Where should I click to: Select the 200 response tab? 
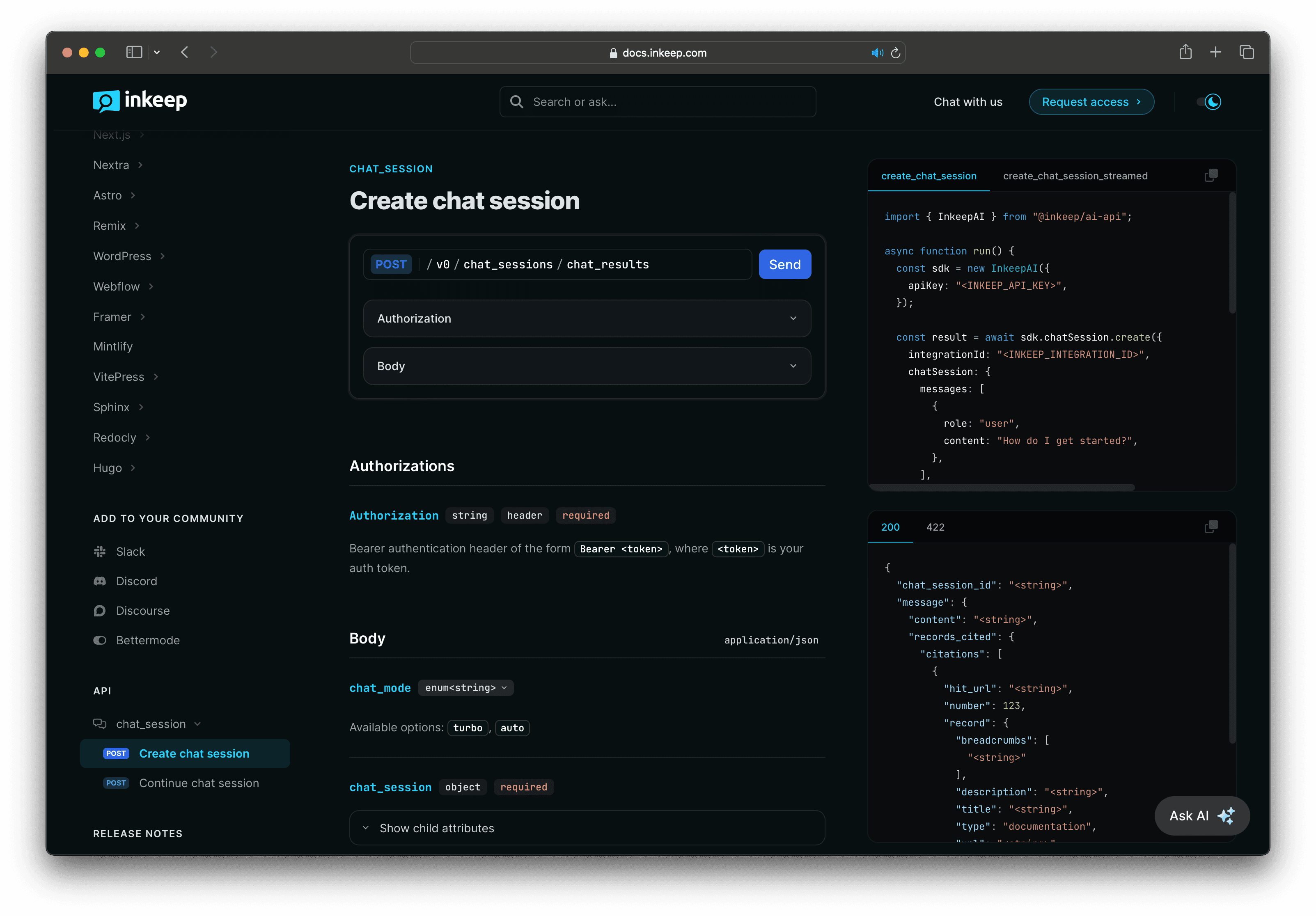890,527
